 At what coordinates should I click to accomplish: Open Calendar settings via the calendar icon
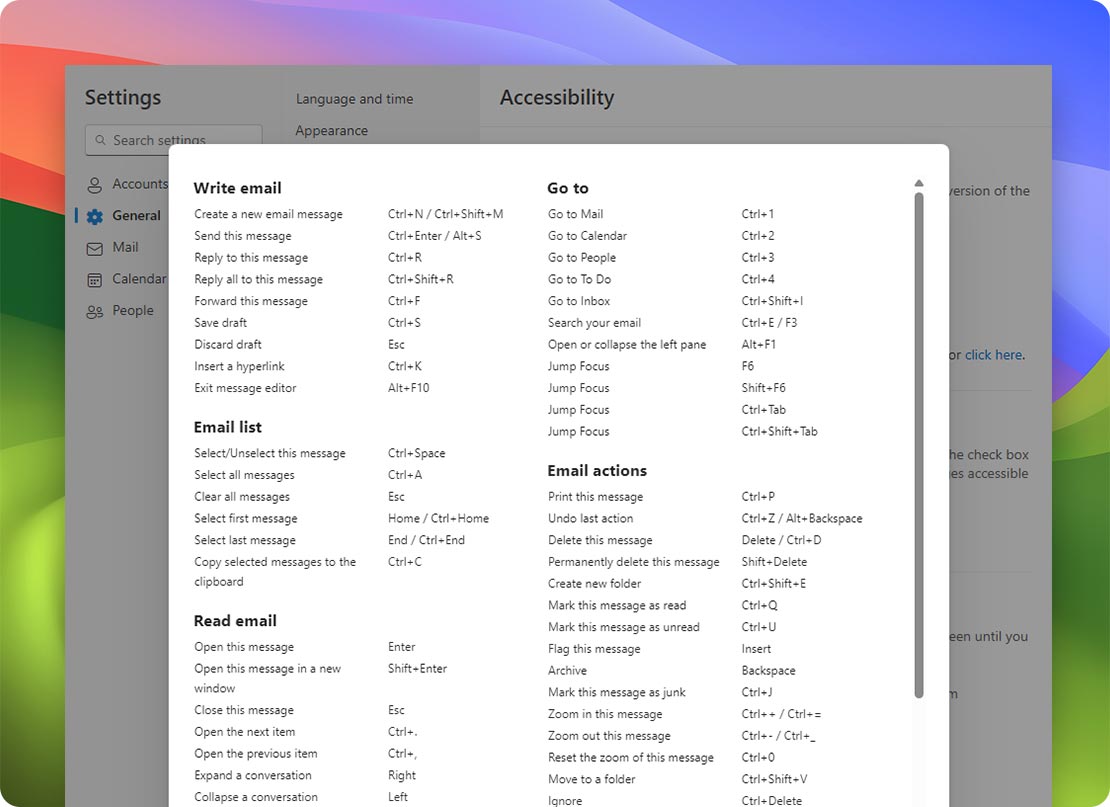pyautogui.click(x=95, y=279)
